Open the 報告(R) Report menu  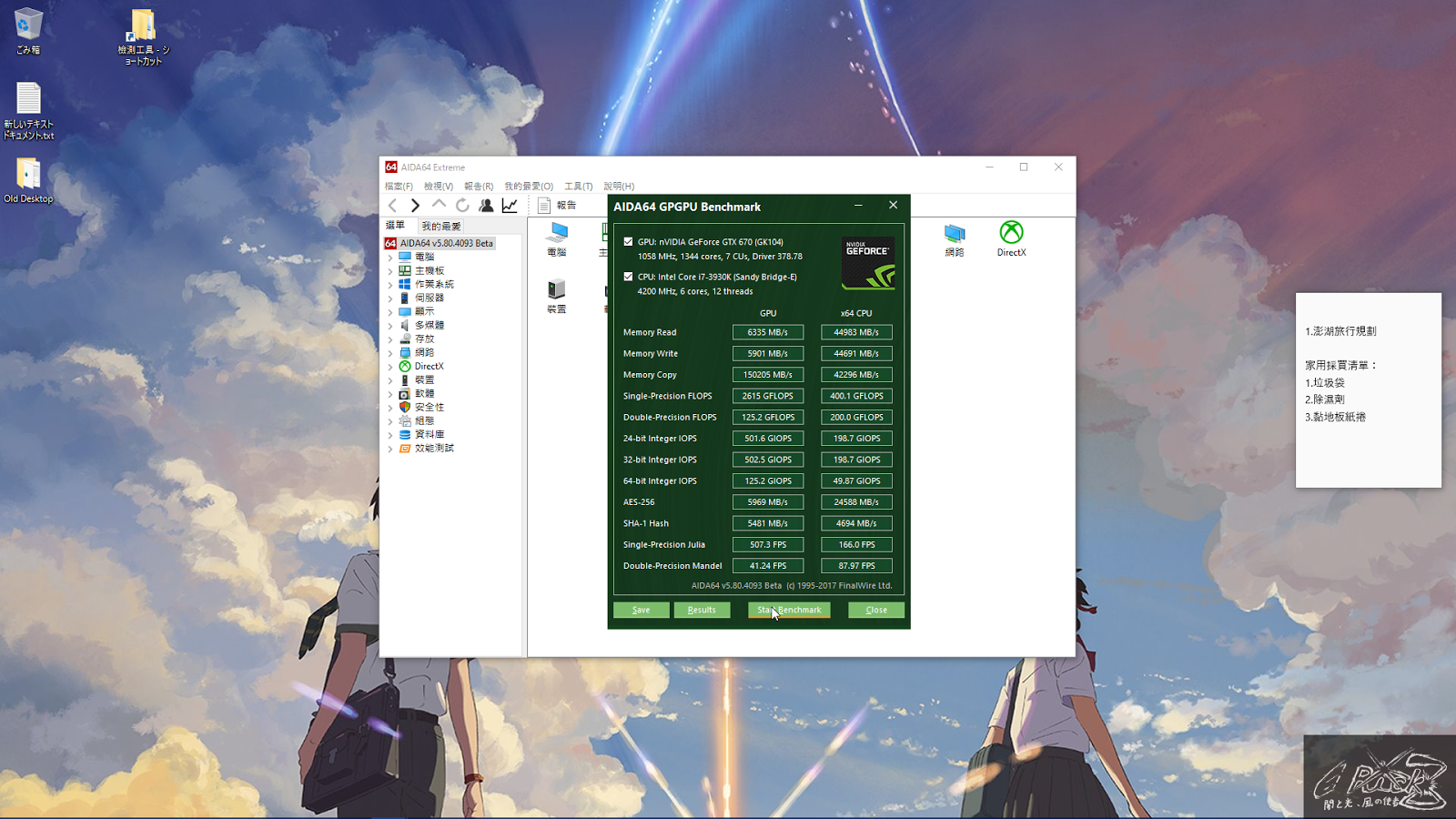point(479,187)
